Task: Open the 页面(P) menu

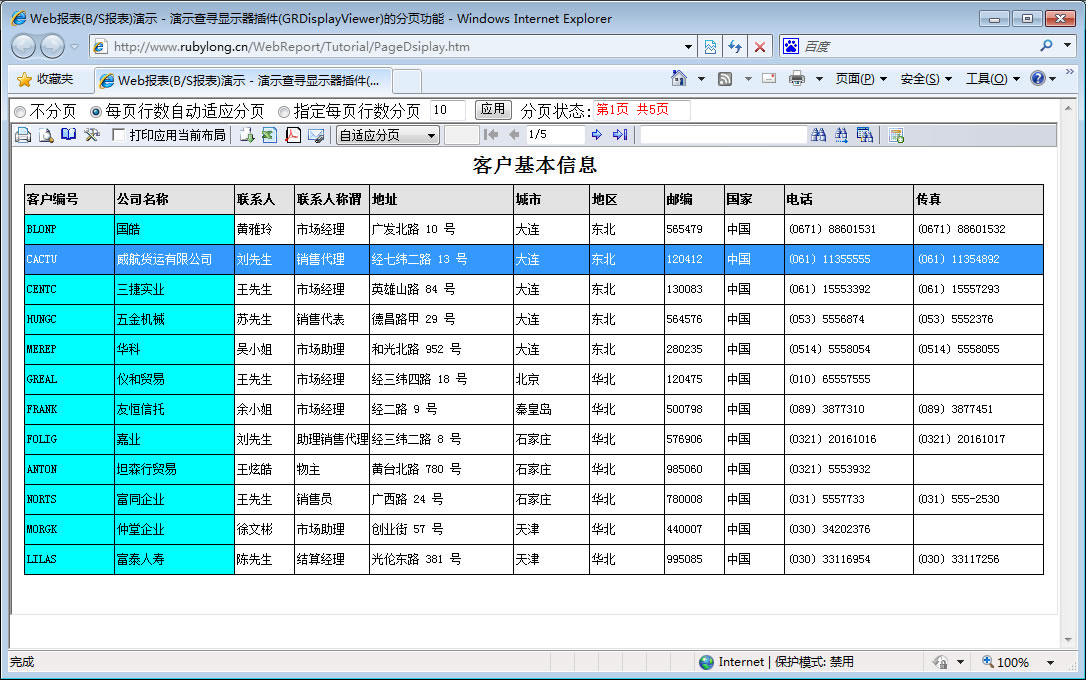Action: 861,79
